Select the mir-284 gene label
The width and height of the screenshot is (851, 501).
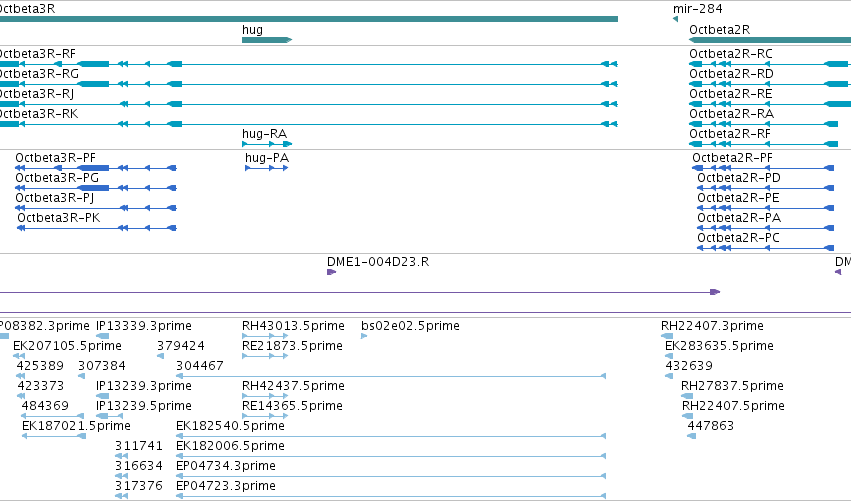click(697, 9)
